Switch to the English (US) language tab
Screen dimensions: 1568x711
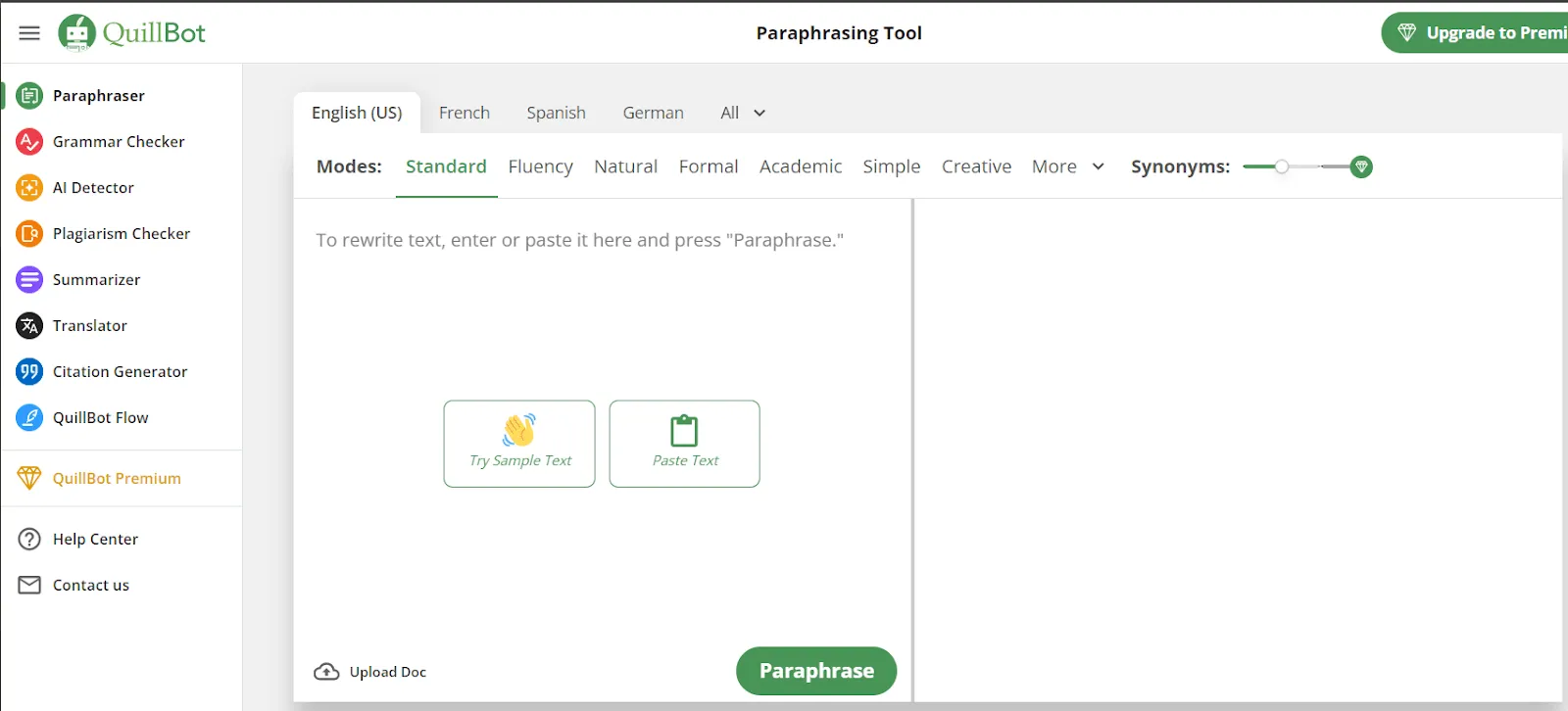(357, 114)
